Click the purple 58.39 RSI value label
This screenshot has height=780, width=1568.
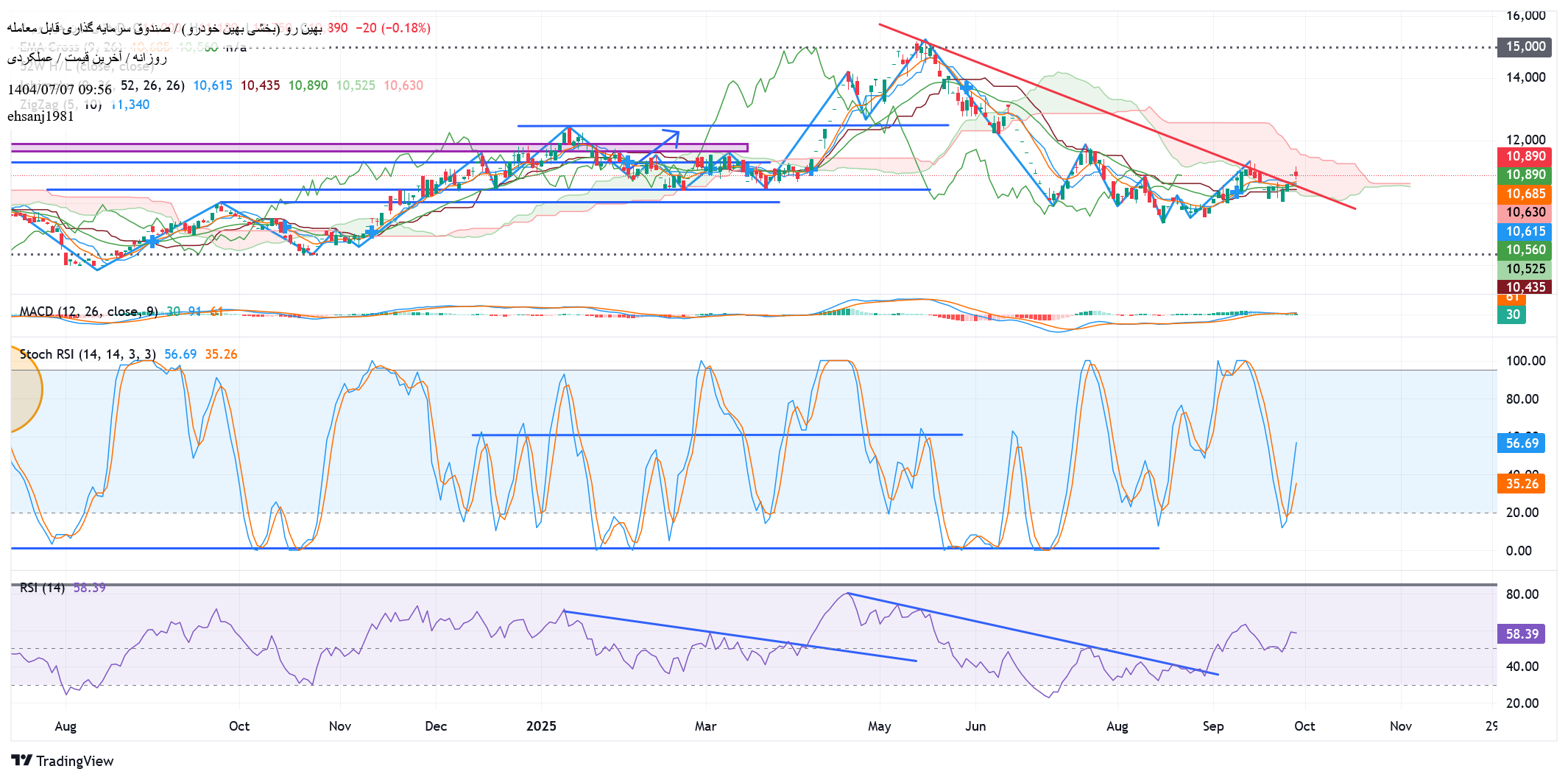[1522, 634]
